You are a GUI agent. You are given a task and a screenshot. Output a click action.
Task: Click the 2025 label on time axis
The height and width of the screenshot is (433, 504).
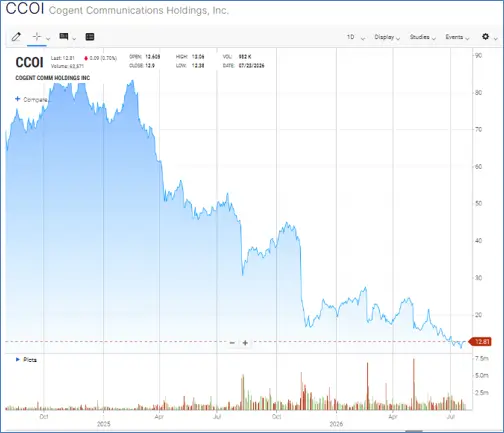click(103, 424)
